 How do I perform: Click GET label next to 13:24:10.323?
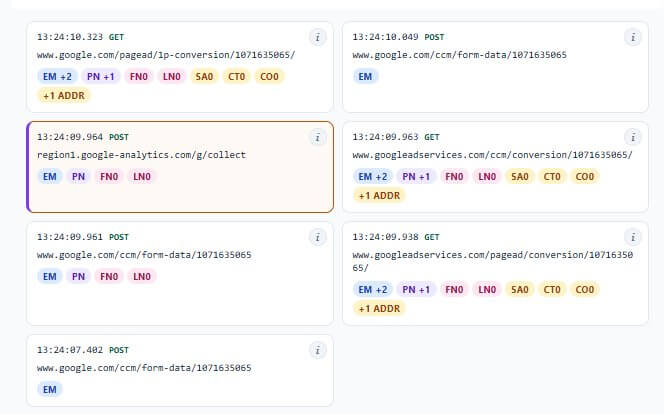[x=116, y=37]
